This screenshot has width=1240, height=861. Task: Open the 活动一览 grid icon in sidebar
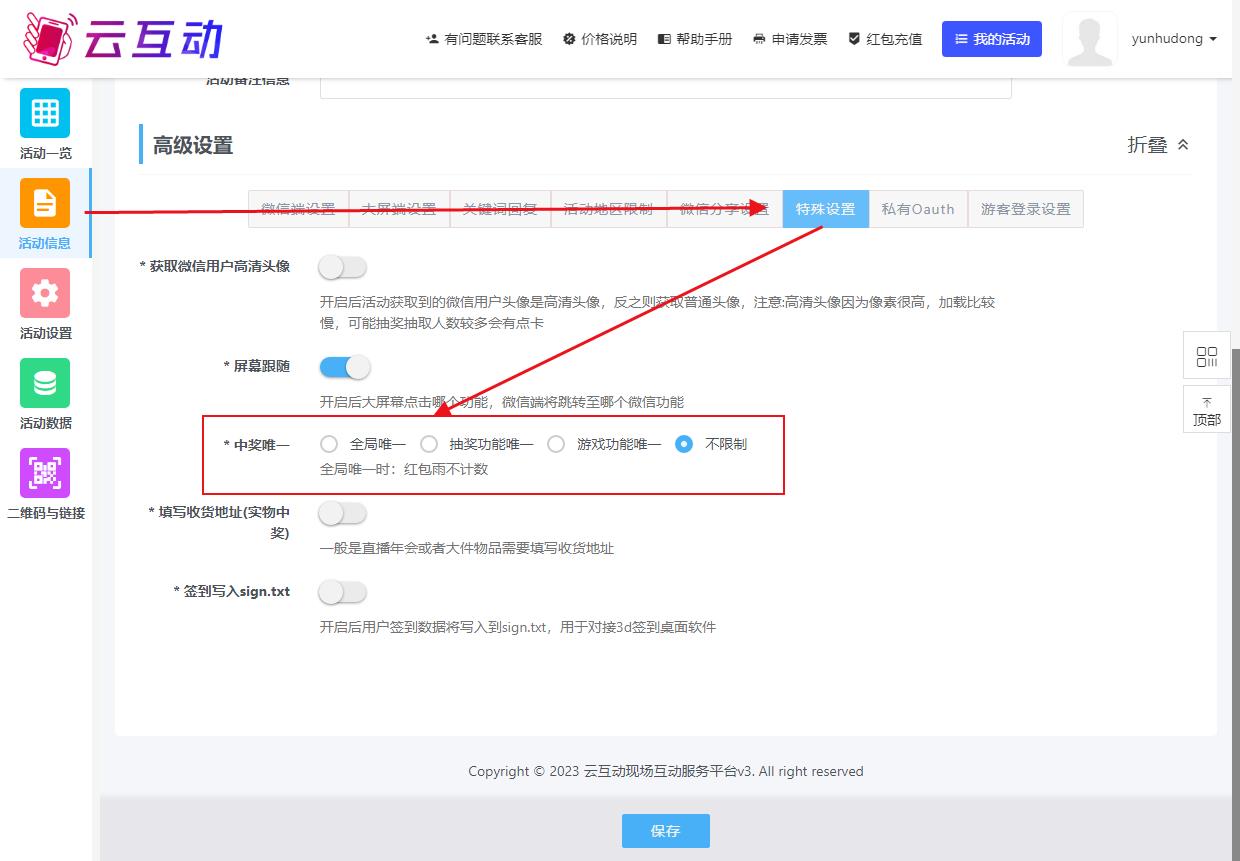(45, 113)
